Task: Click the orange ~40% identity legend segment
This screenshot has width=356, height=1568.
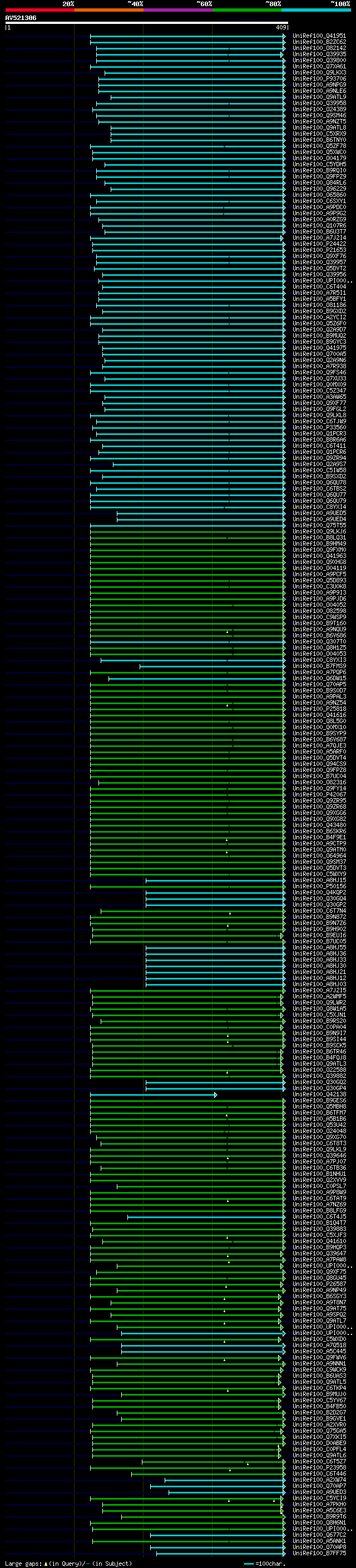Action: pos(108,11)
